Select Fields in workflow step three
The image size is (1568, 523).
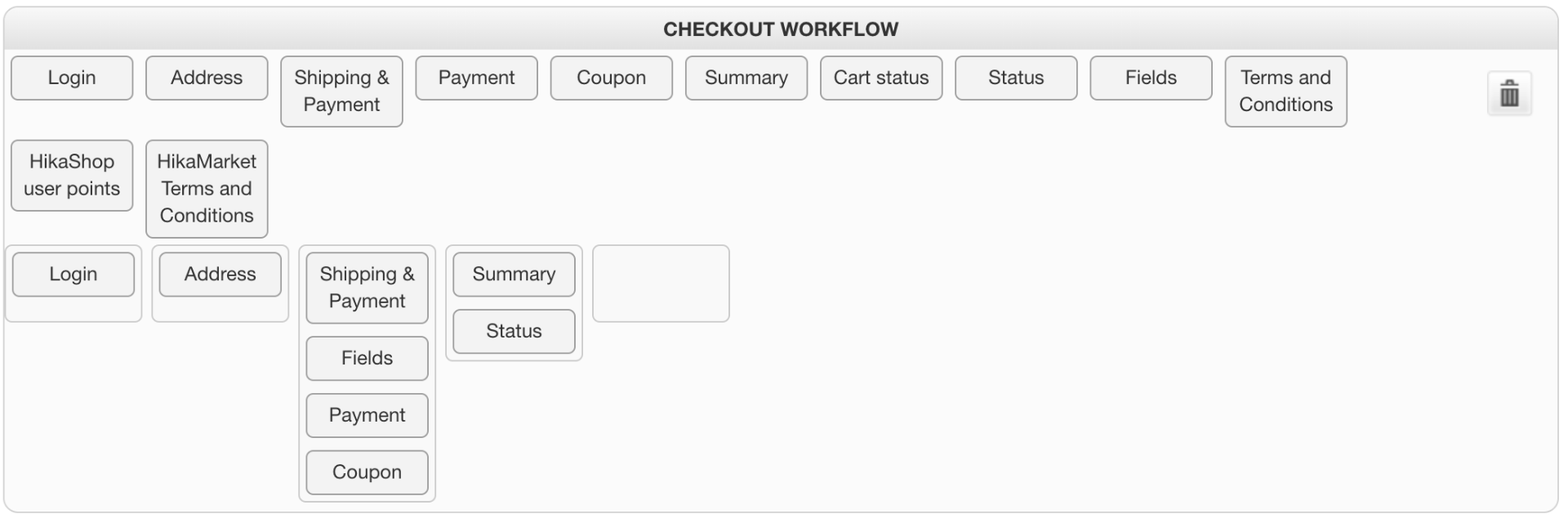tap(367, 359)
